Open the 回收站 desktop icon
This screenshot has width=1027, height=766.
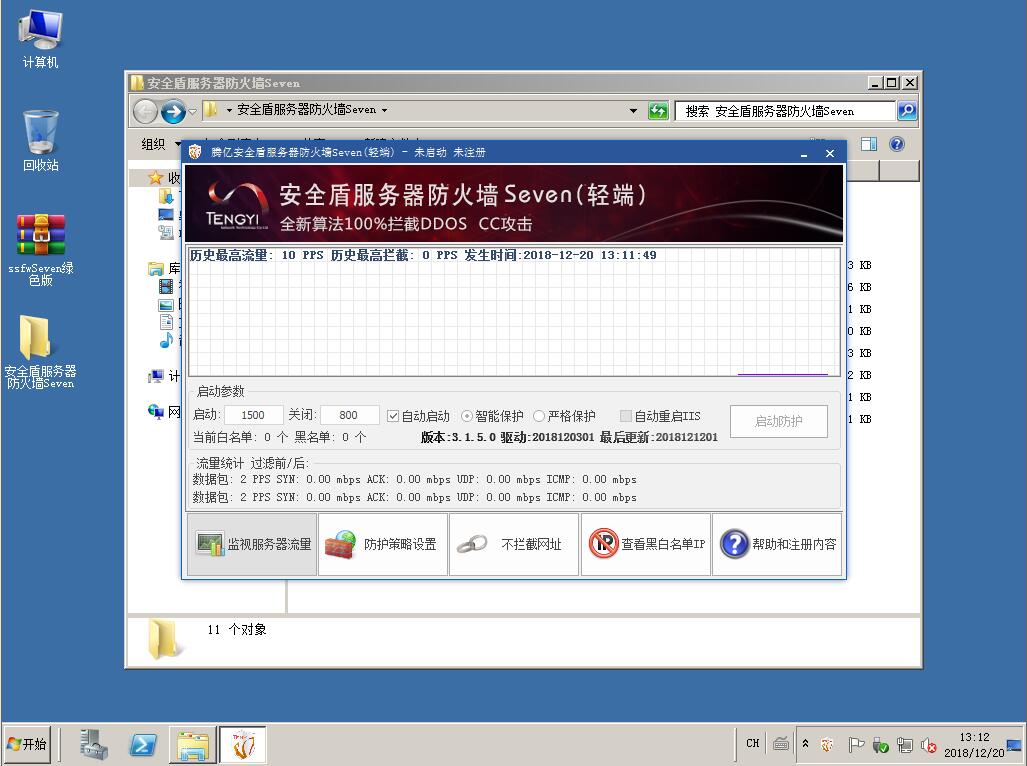click(x=41, y=141)
